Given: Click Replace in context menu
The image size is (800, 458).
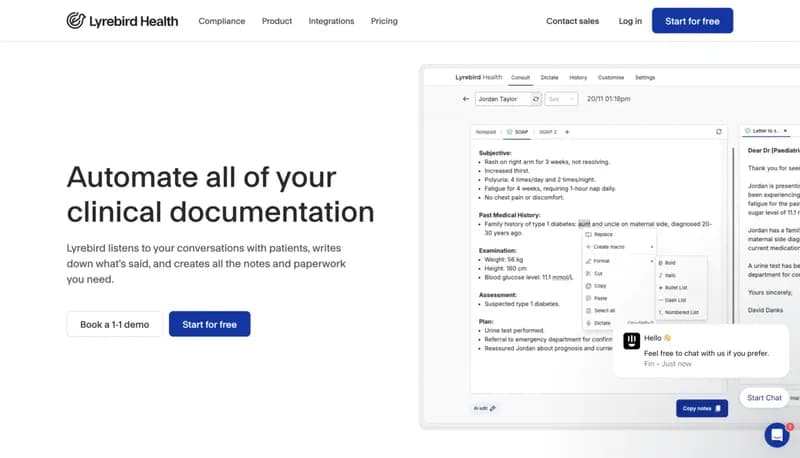Looking at the screenshot, I should click(603, 235).
